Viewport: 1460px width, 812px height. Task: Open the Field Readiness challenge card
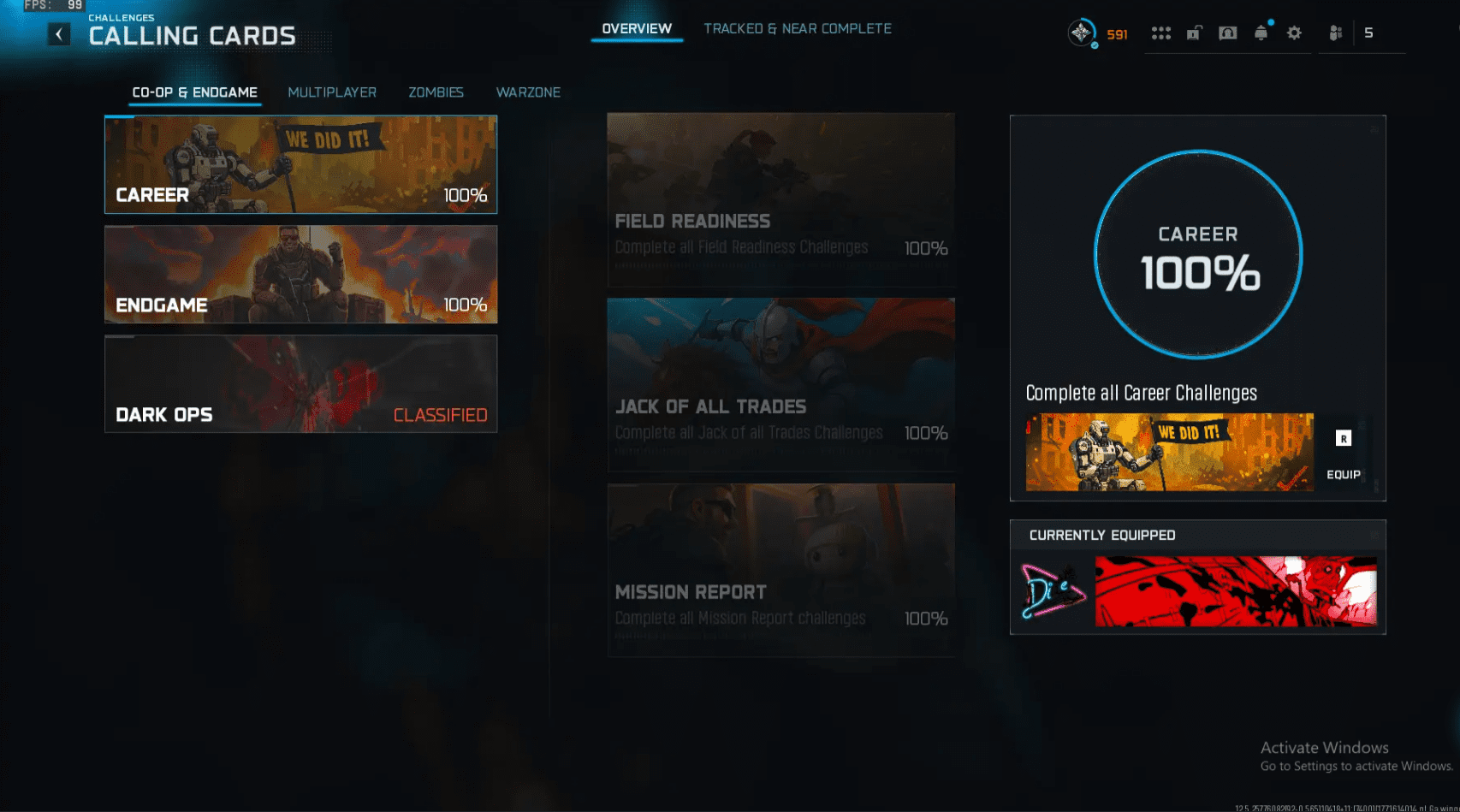[780, 199]
